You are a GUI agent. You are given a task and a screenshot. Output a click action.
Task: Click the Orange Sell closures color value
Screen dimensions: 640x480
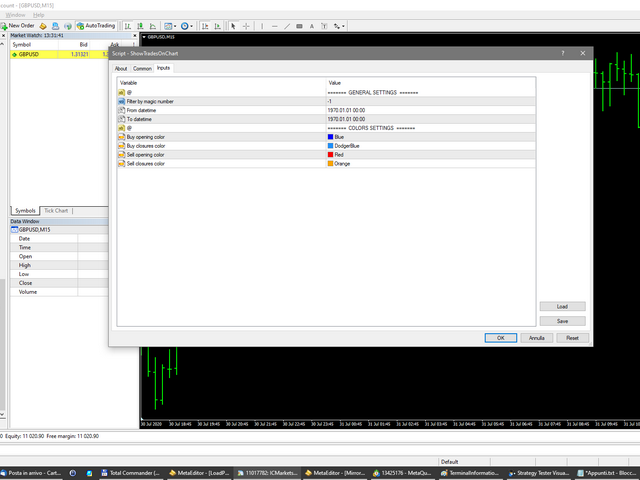point(342,164)
